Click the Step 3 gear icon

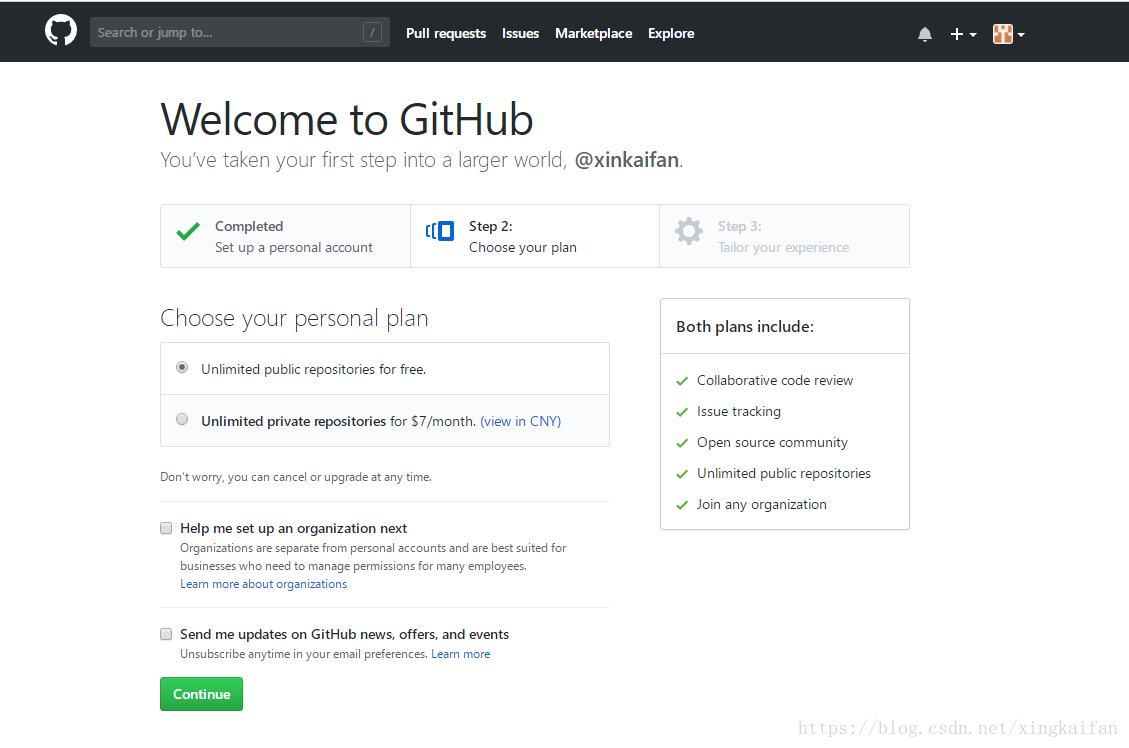(x=688, y=230)
